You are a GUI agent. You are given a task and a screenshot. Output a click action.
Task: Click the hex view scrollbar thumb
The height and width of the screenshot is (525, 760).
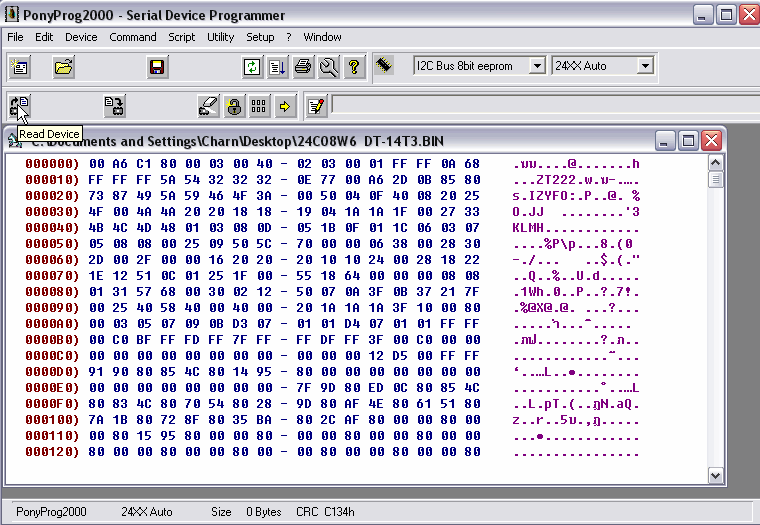click(x=715, y=180)
